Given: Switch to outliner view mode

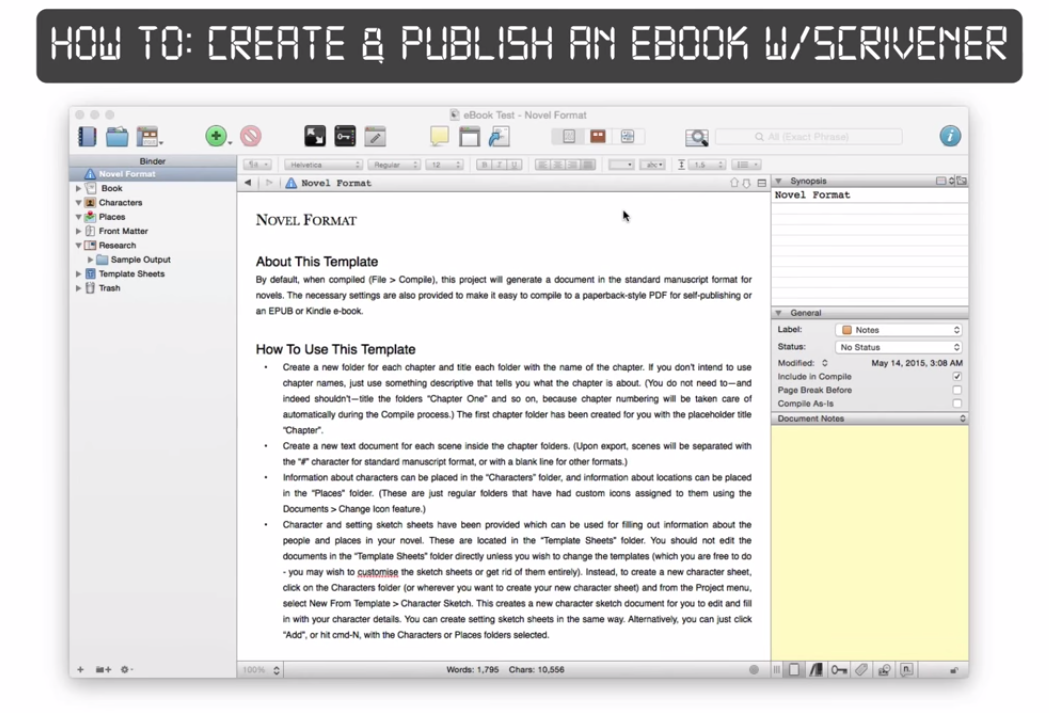Looking at the screenshot, I should click(x=628, y=136).
